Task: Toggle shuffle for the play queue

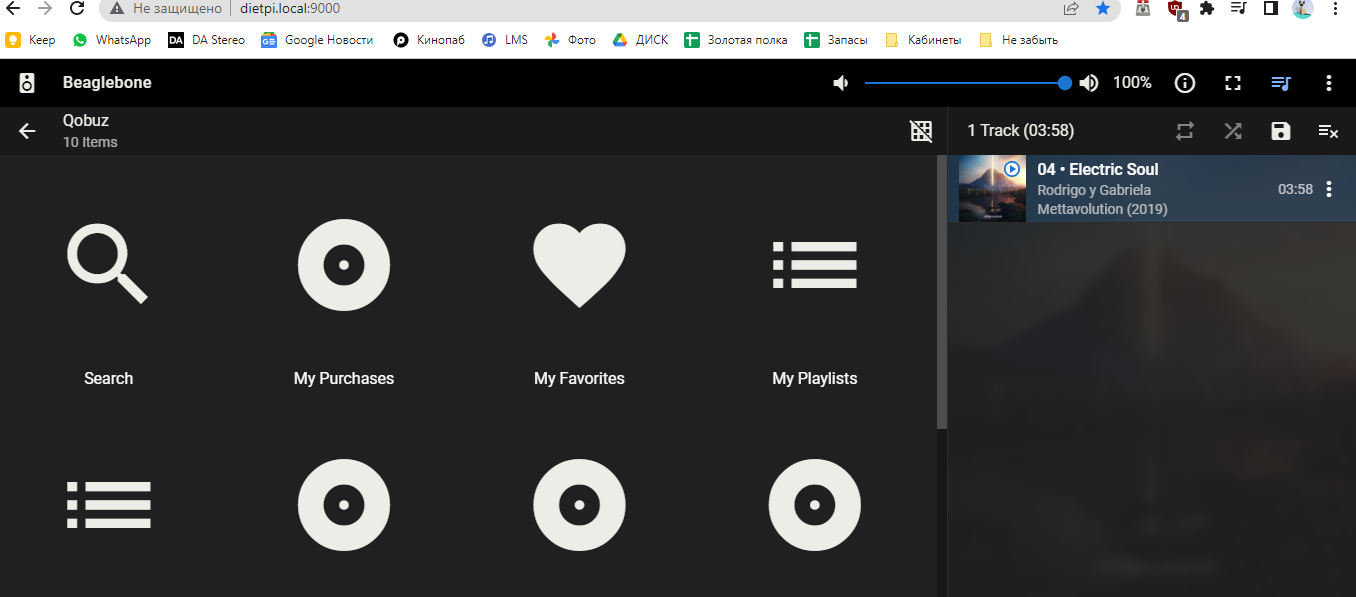Action: click(x=1233, y=131)
